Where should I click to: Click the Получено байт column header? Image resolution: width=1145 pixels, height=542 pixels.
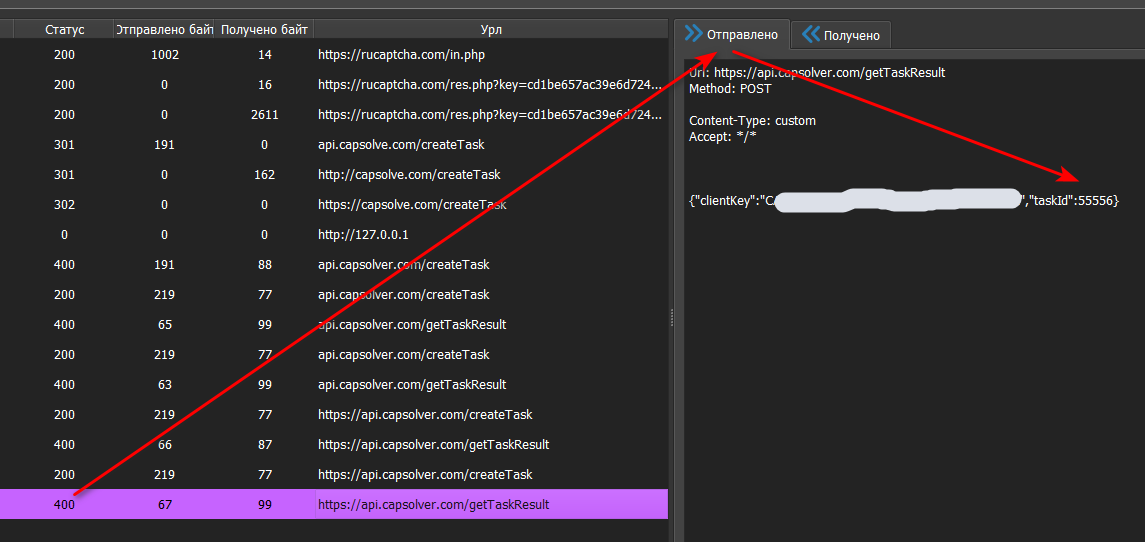click(x=264, y=30)
